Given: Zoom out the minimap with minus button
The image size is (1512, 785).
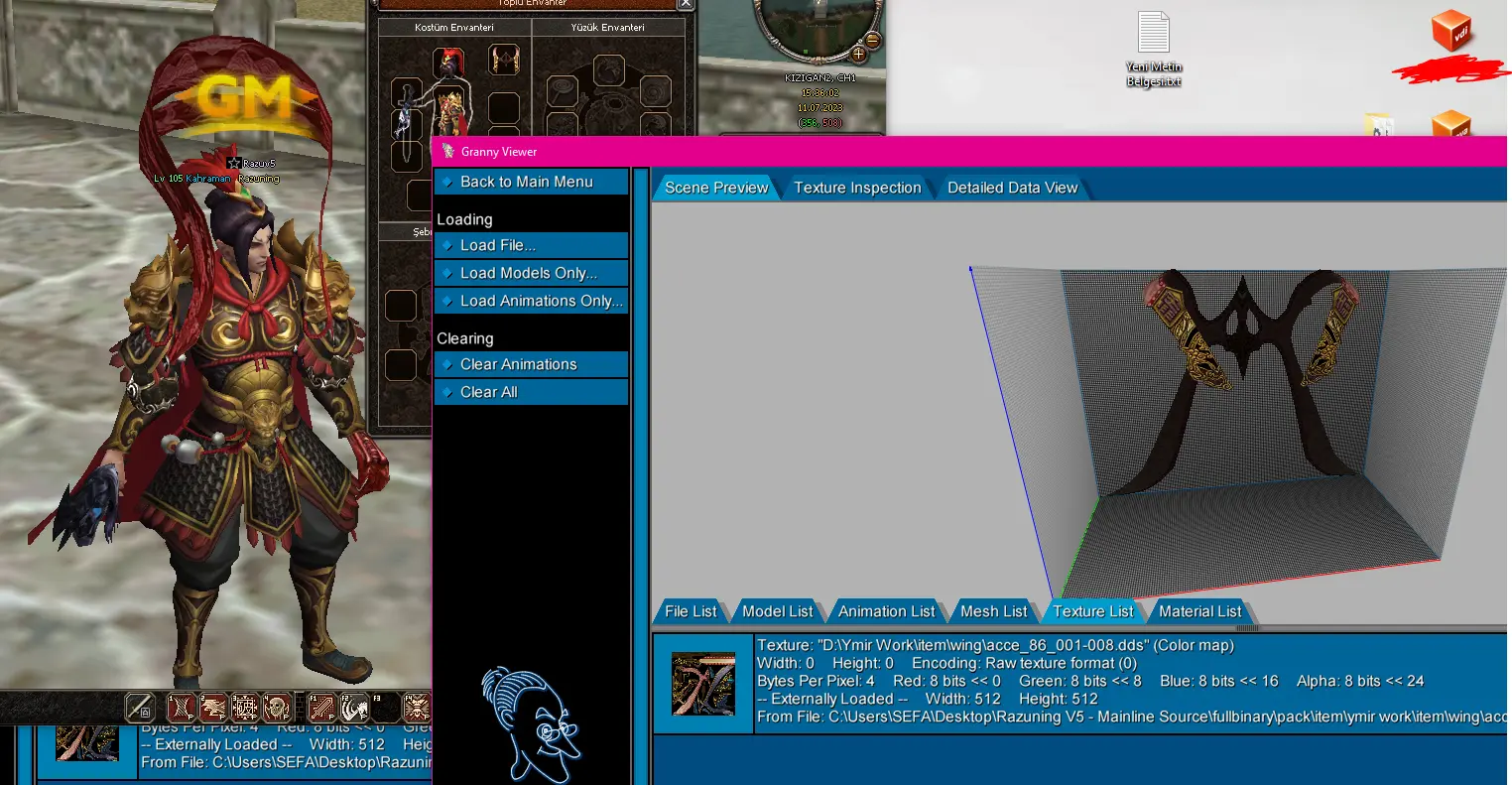Looking at the screenshot, I should coord(873,41).
